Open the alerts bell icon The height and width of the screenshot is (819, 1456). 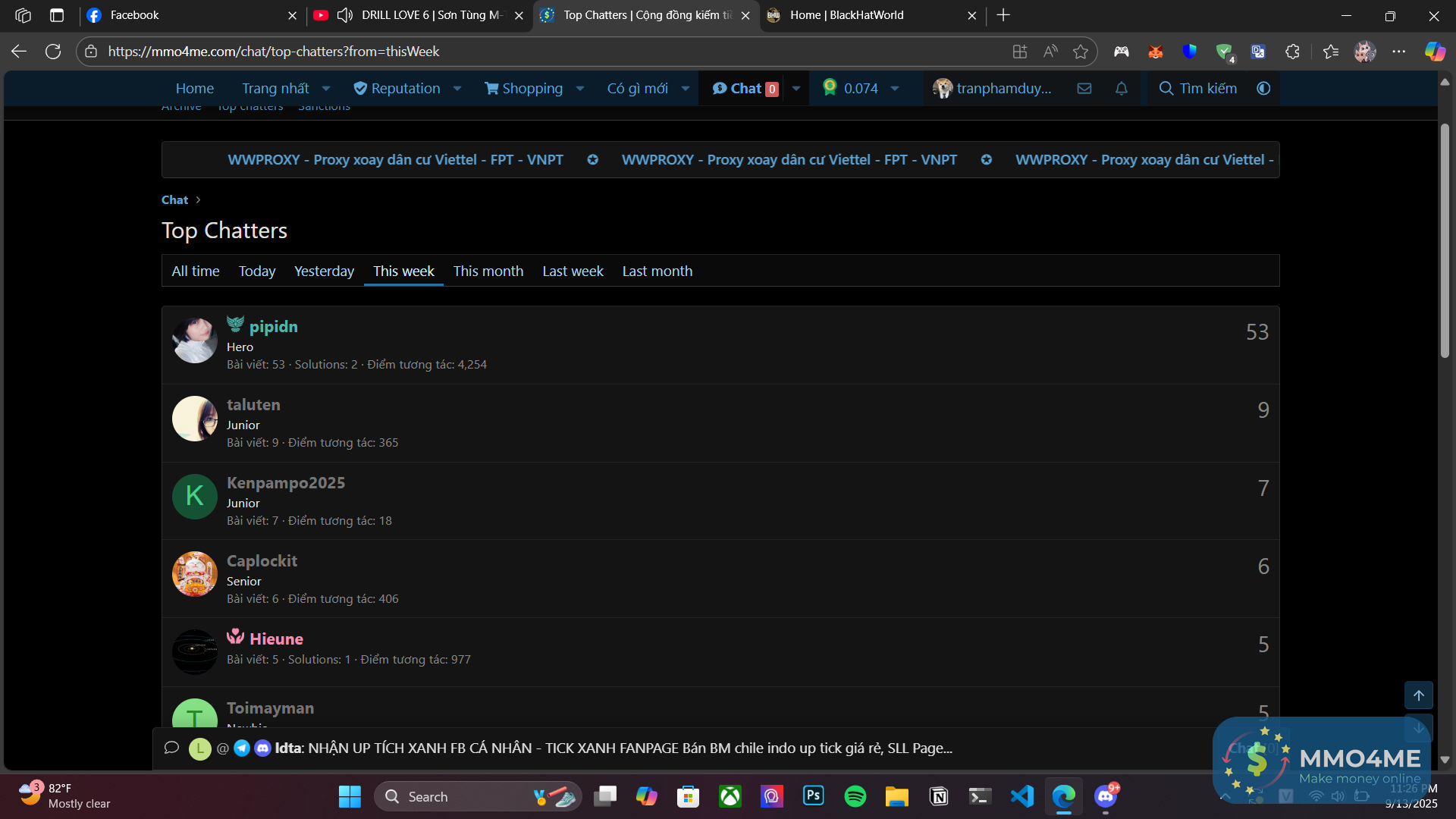pos(1122,89)
